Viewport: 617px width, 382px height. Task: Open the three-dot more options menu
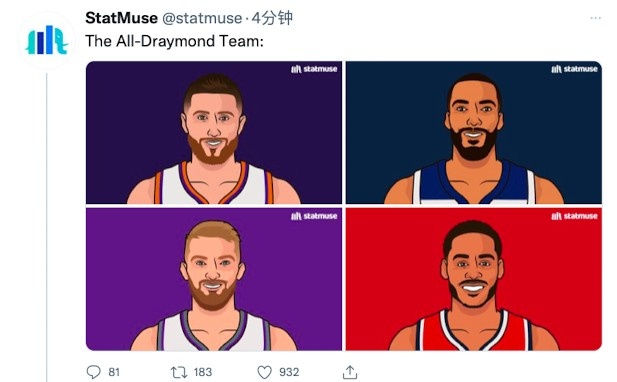click(595, 18)
